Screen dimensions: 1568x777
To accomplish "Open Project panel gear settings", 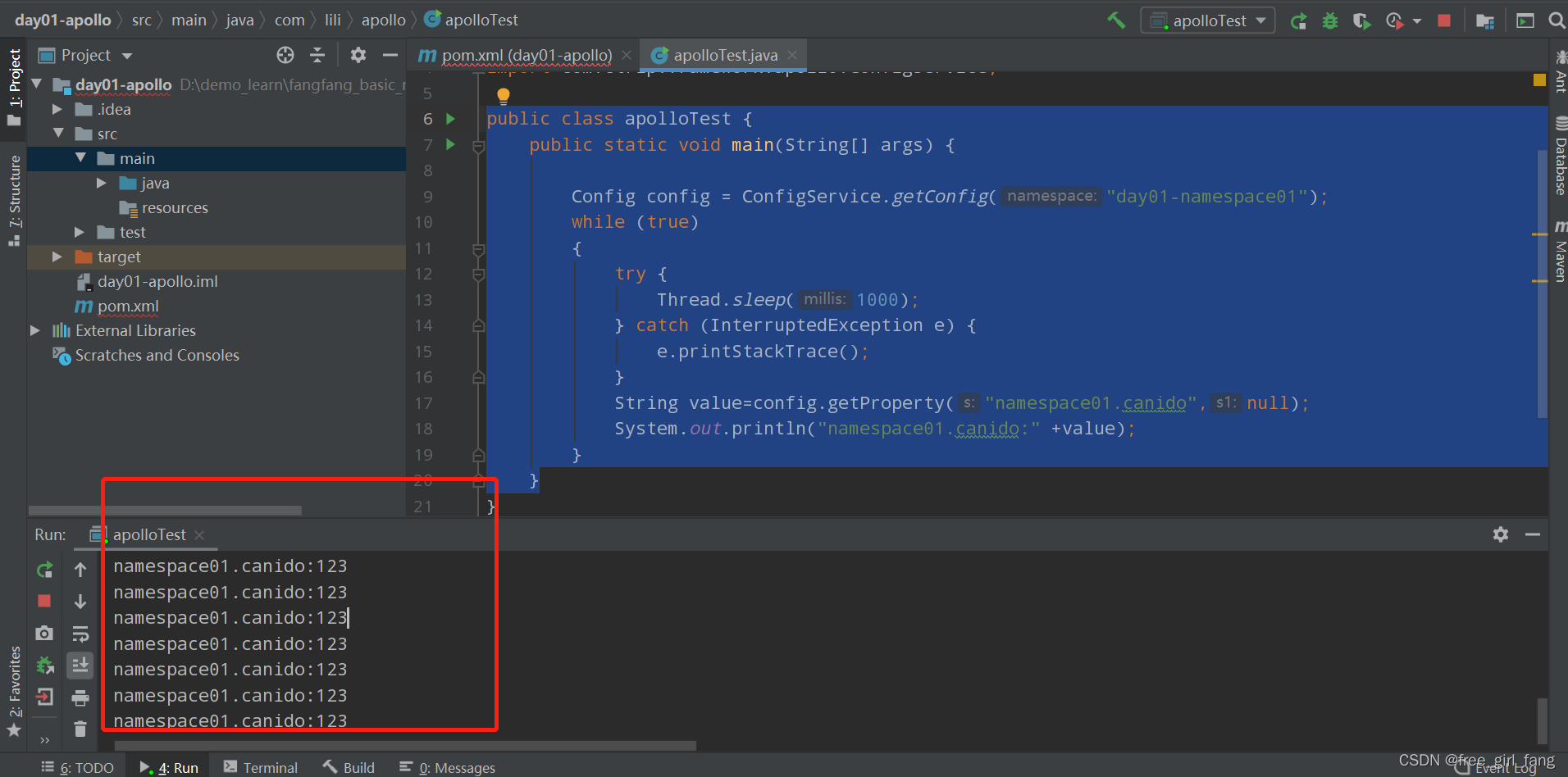I will [x=358, y=55].
